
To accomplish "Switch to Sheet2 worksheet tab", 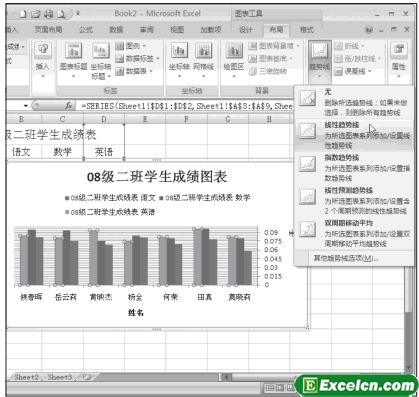I will point(26,377).
